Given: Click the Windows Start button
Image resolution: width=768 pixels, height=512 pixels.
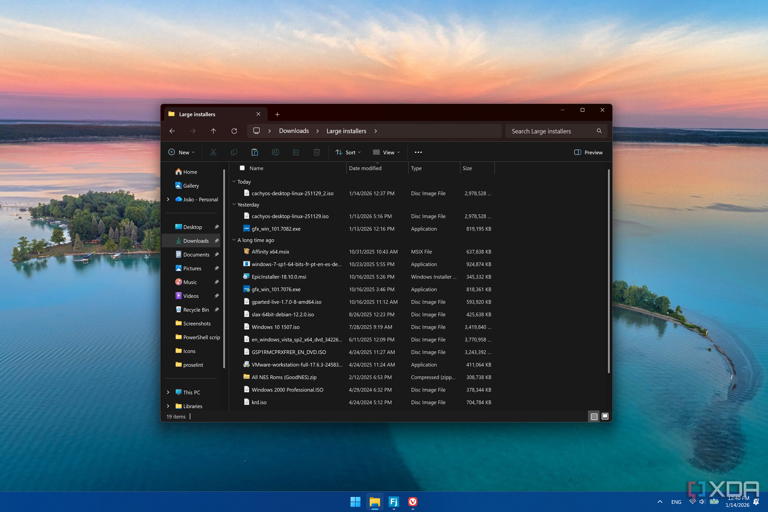Looking at the screenshot, I should (x=355, y=502).
